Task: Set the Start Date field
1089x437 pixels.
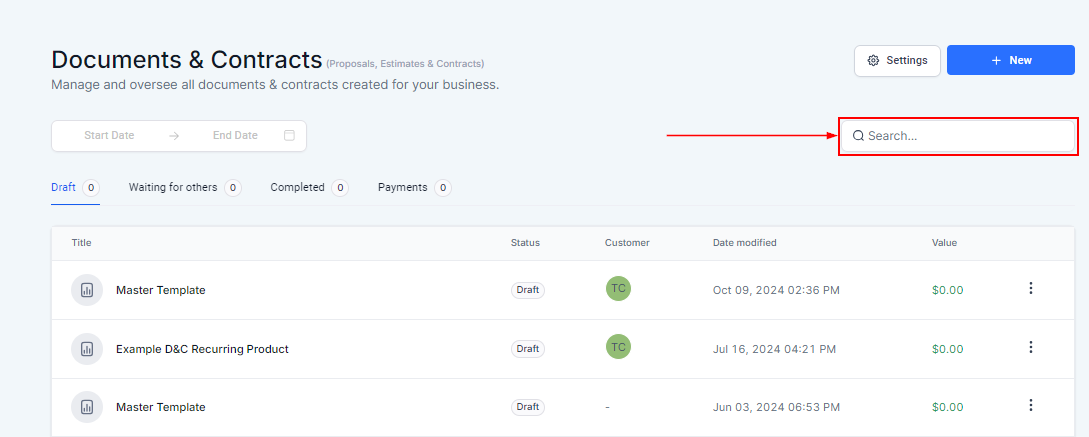Action: point(109,135)
